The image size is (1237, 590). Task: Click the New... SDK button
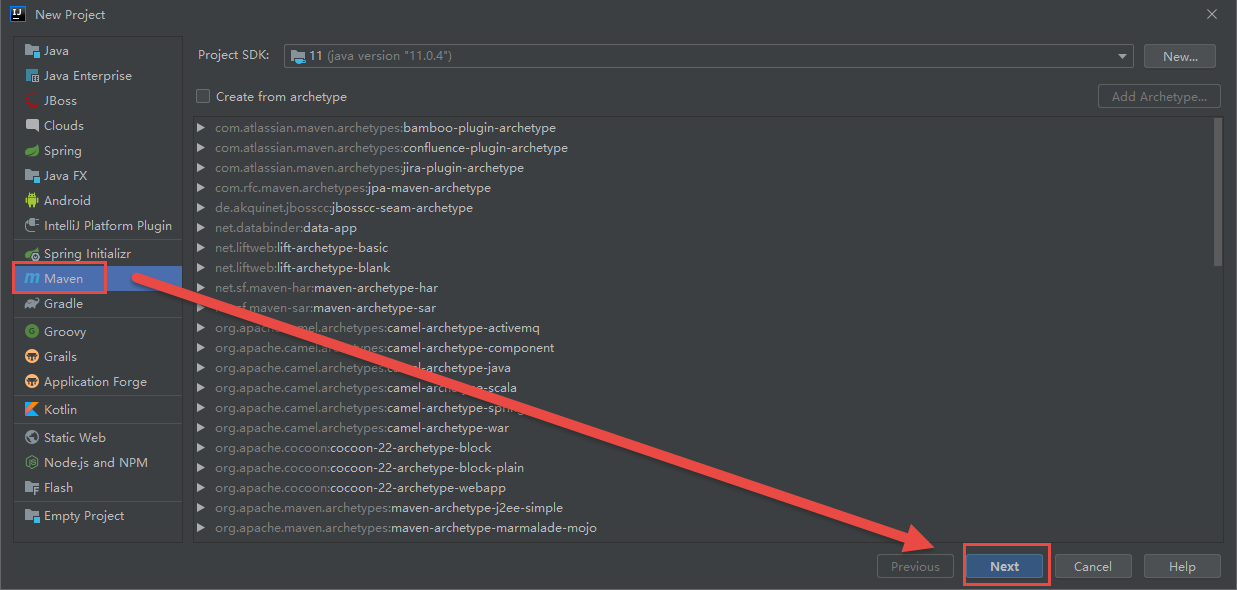click(x=1180, y=56)
